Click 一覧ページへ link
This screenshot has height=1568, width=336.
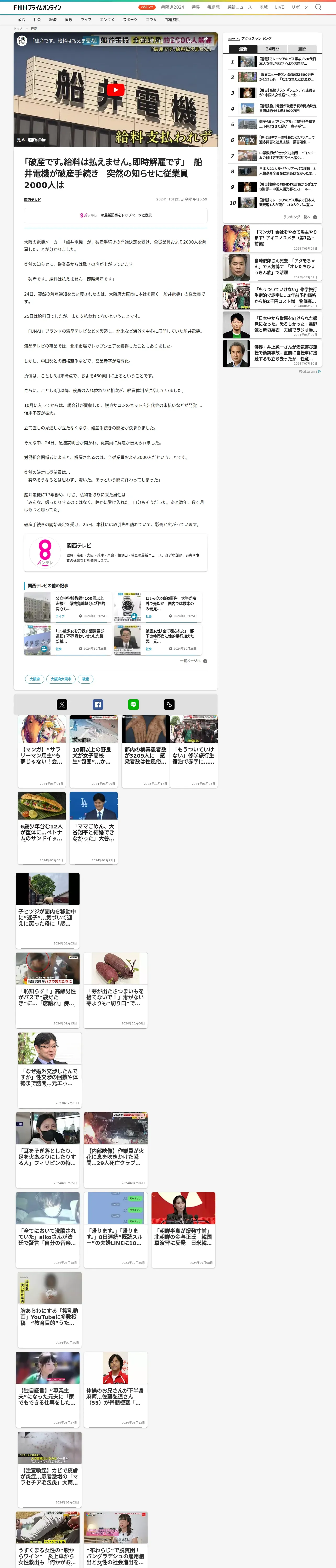coord(190,661)
